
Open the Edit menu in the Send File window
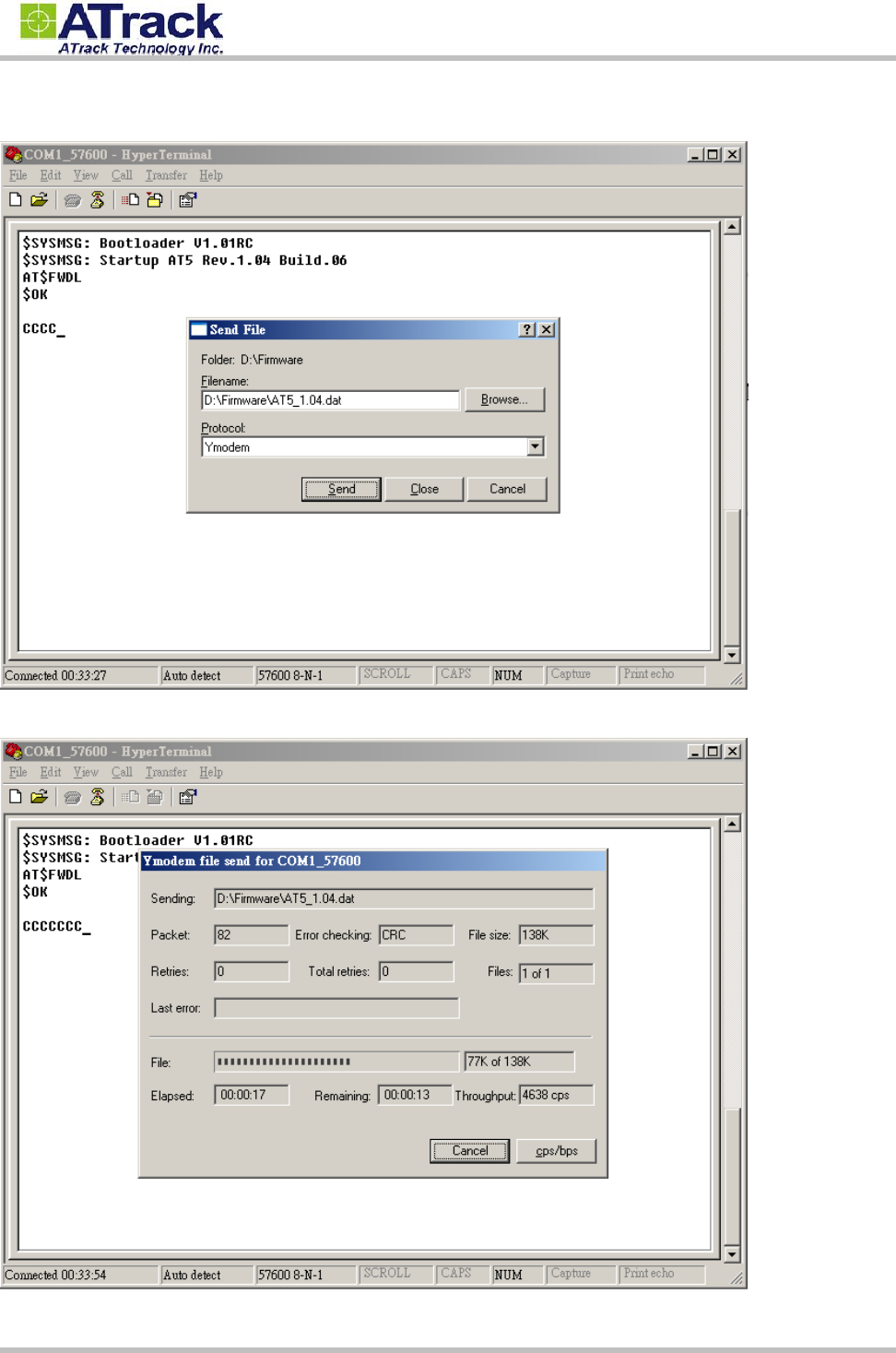pos(51,175)
